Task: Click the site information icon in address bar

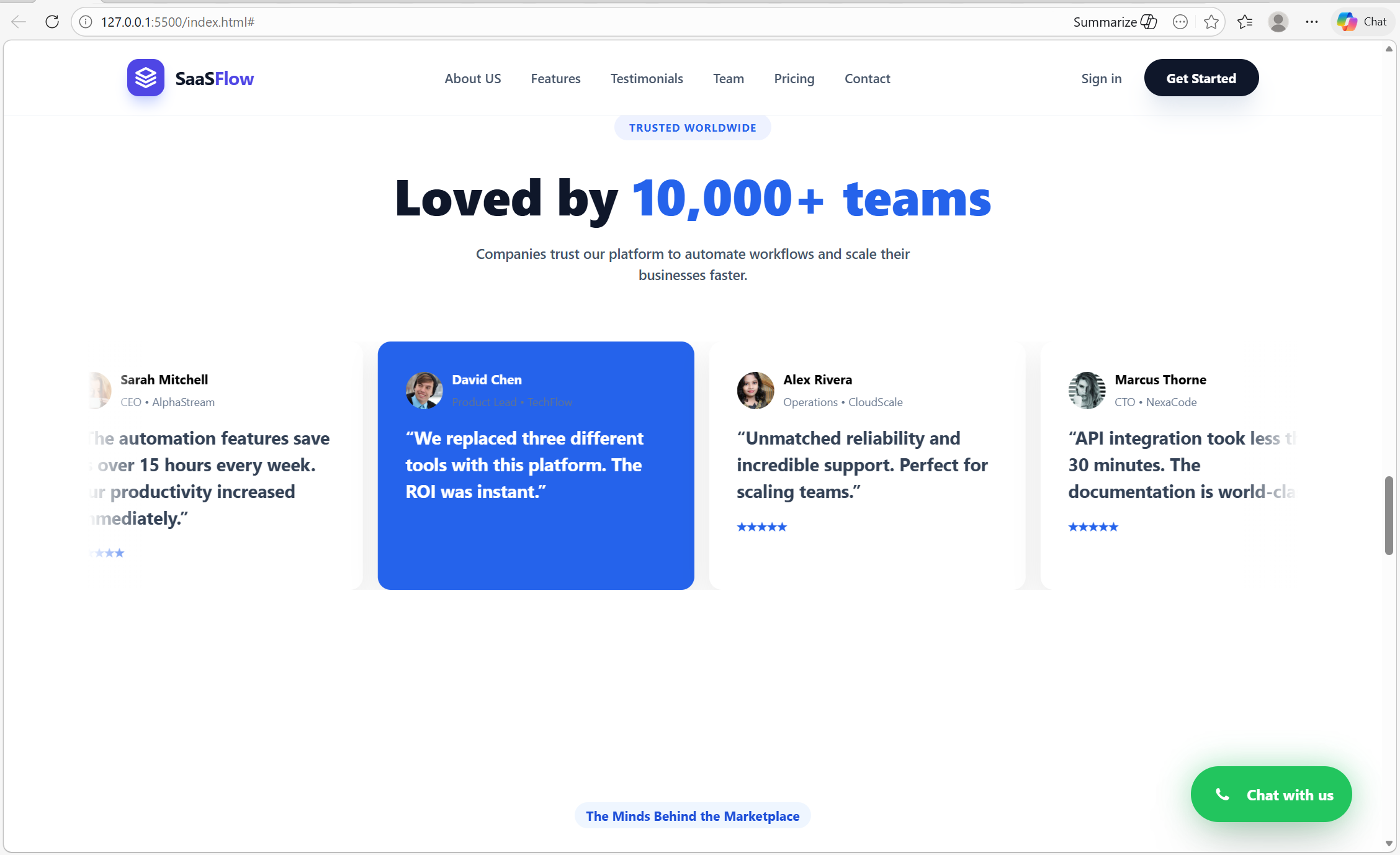Action: point(86,22)
